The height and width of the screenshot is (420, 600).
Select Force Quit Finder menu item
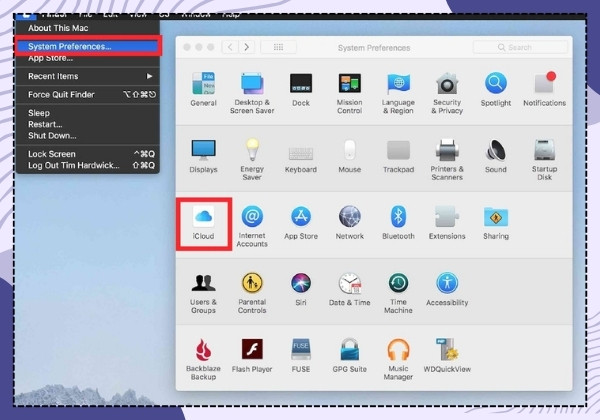[88, 94]
